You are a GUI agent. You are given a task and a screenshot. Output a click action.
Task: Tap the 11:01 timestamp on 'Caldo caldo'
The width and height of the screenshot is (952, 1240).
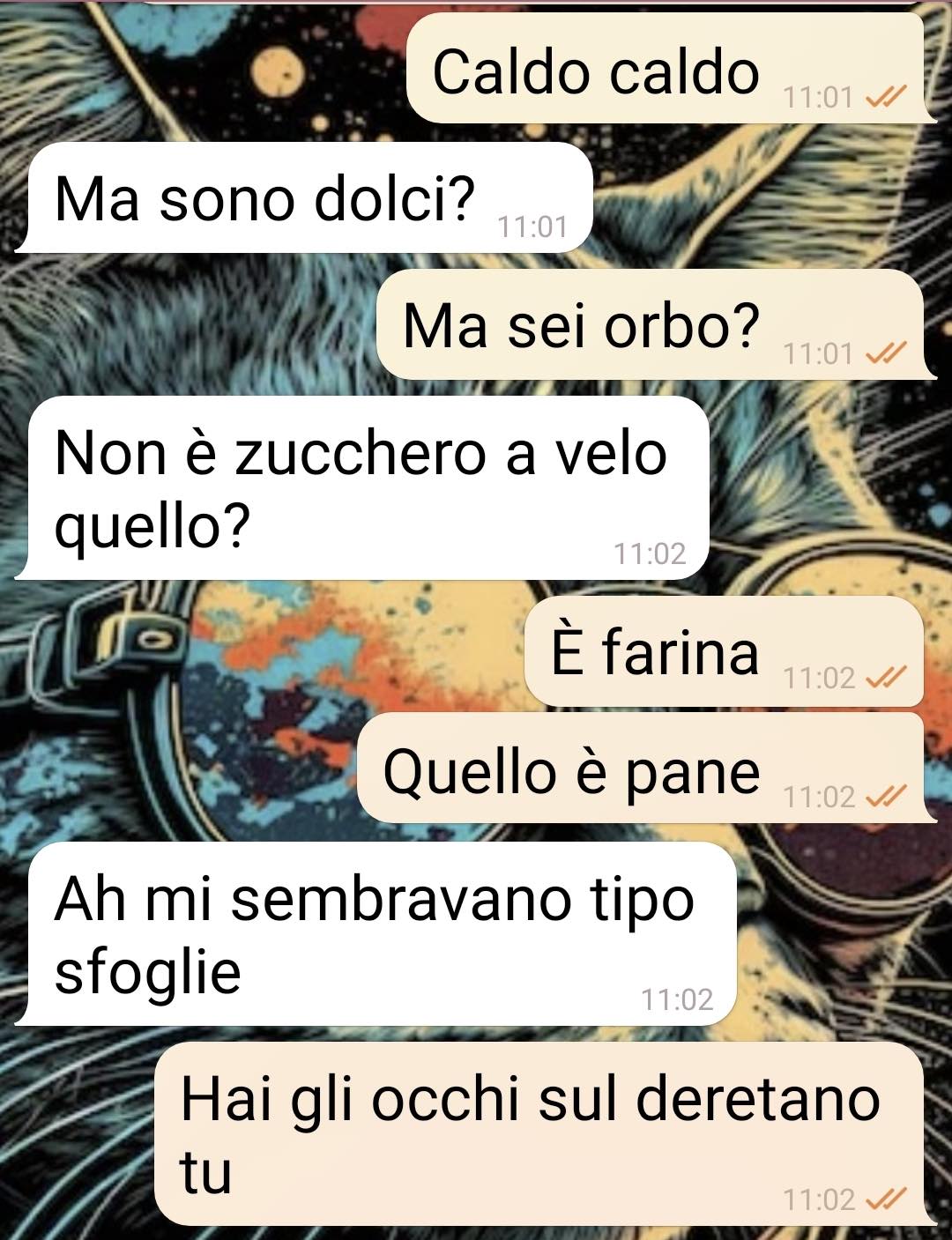click(x=819, y=98)
